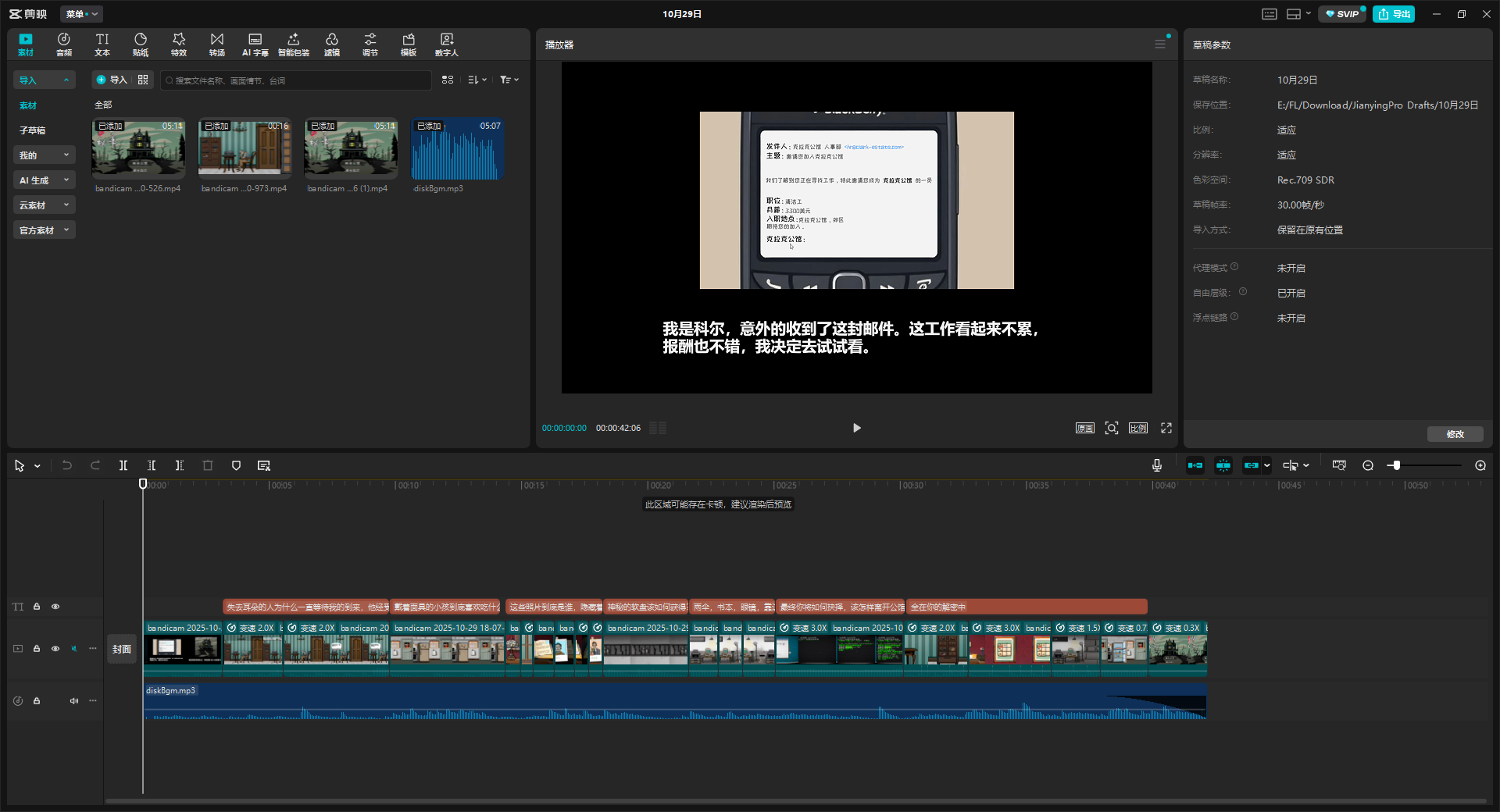Open the 贴纸 stickers panel

tap(141, 45)
